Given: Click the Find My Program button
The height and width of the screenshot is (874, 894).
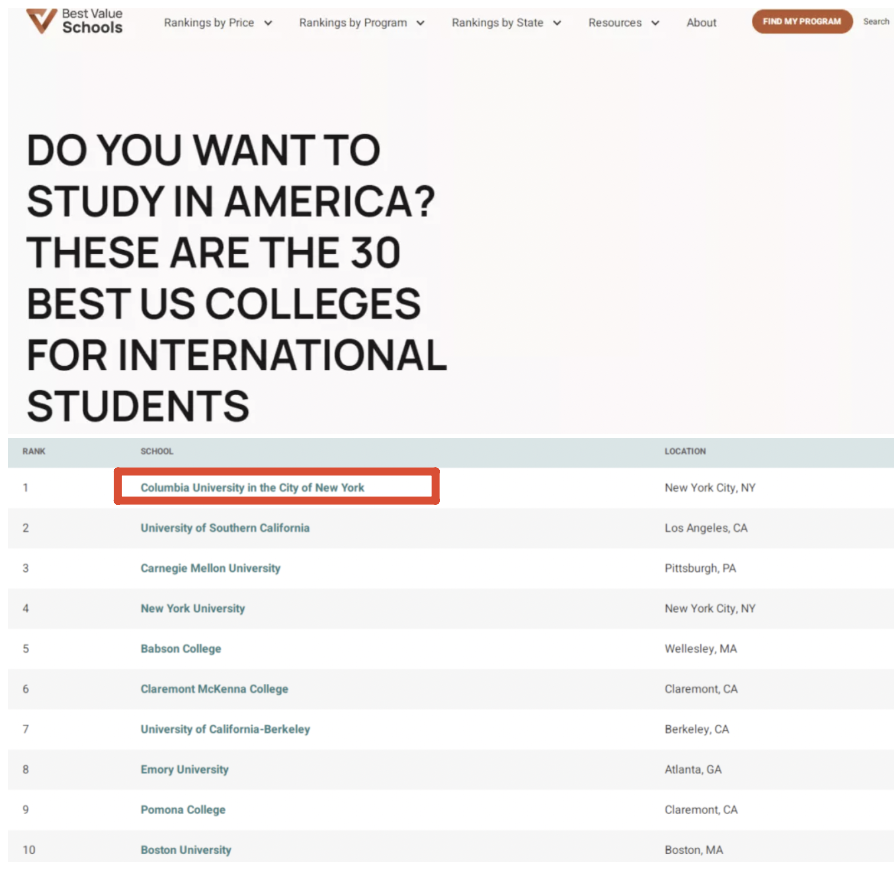Looking at the screenshot, I should [x=802, y=22].
